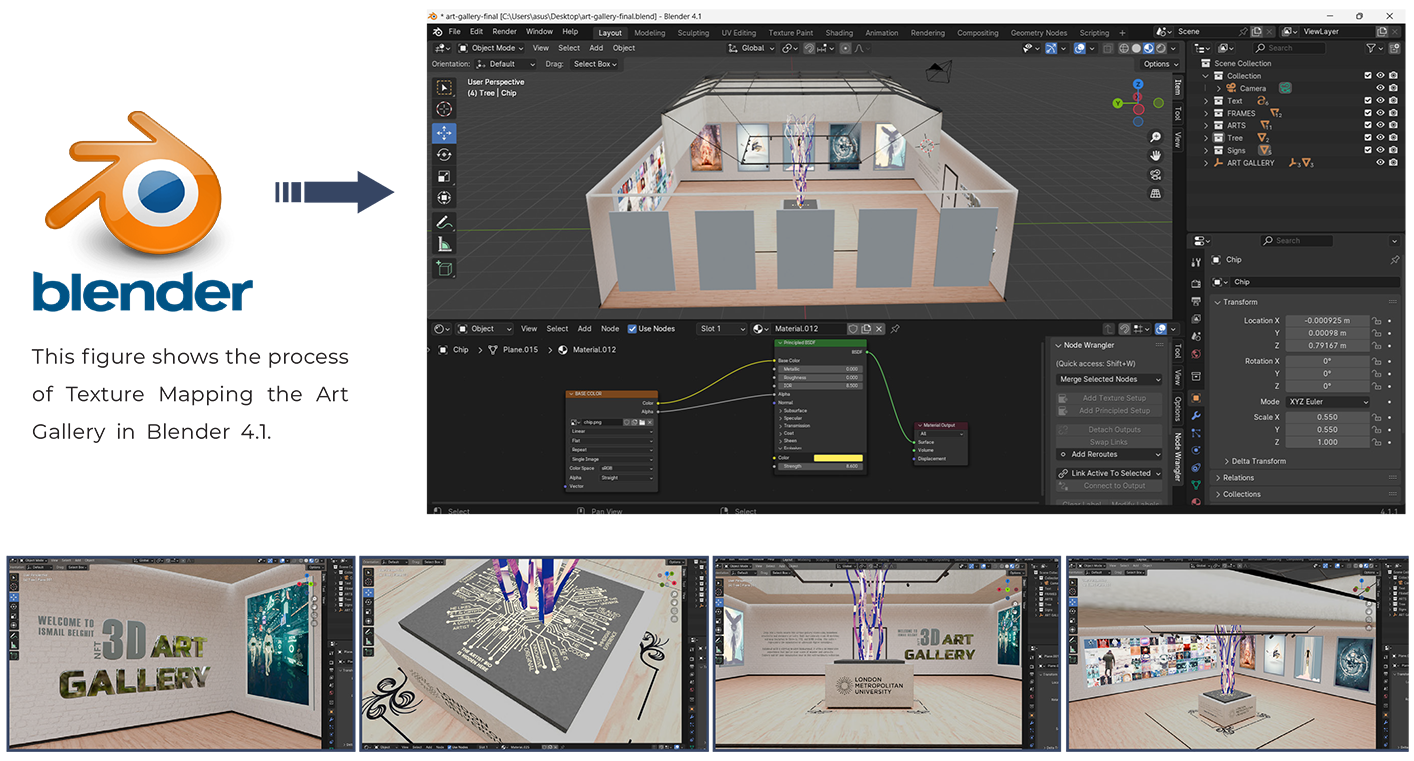Image resolution: width=1414 pixels, height=761 pixels.
Task: Click Link Active To Selected button
Action: tap(1109, 473)
